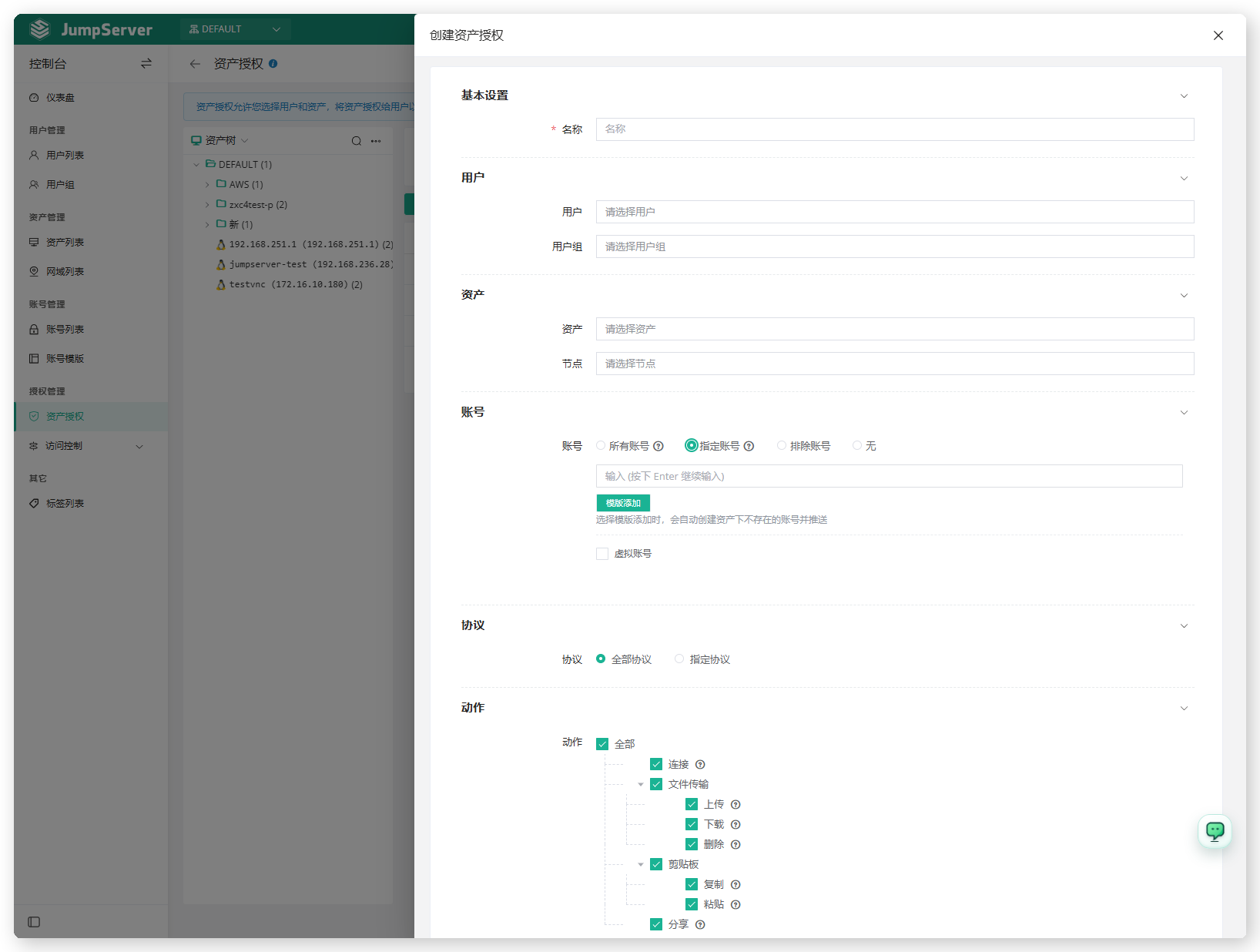This screenshot has width=1260, height=952.
Task: Open the DEFAULT organization dropdown
Action: pyautogui.click(x=235, y=29)
